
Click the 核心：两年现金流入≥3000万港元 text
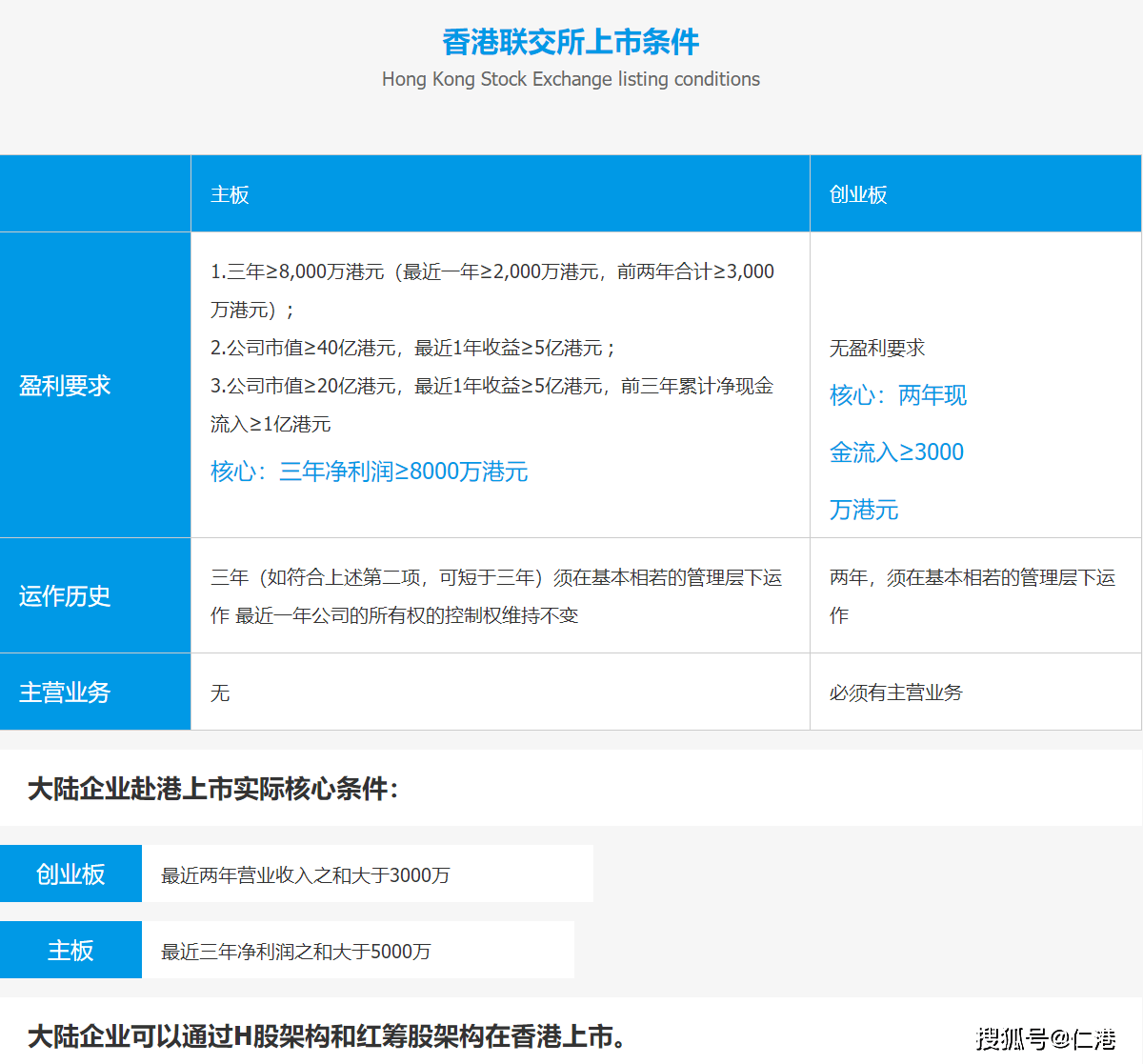[898, 452]
